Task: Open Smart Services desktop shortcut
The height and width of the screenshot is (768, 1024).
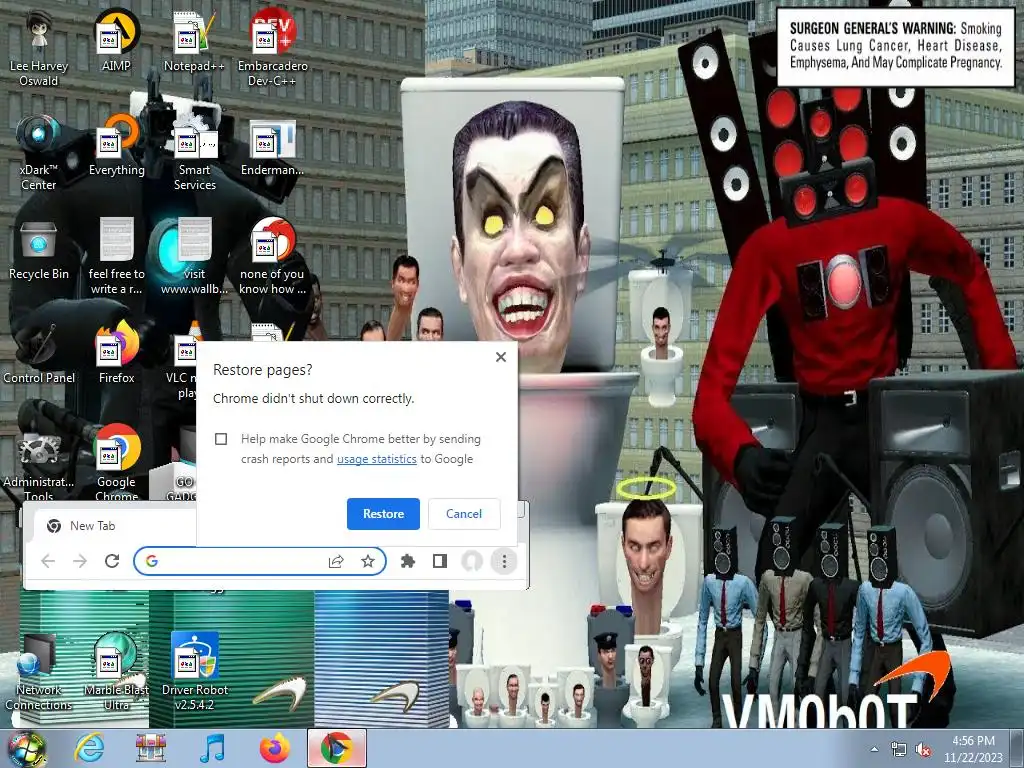Action: 194,153
